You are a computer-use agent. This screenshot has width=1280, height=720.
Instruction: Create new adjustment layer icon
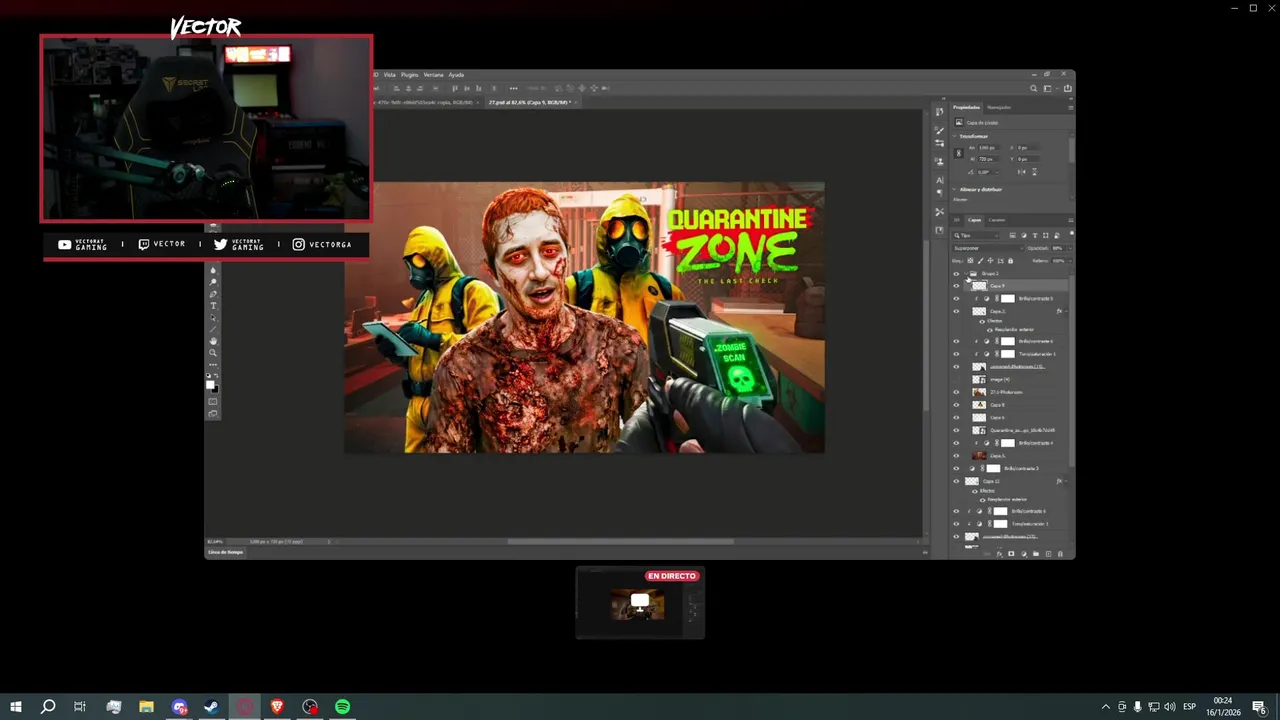(x=1024, y=554)
